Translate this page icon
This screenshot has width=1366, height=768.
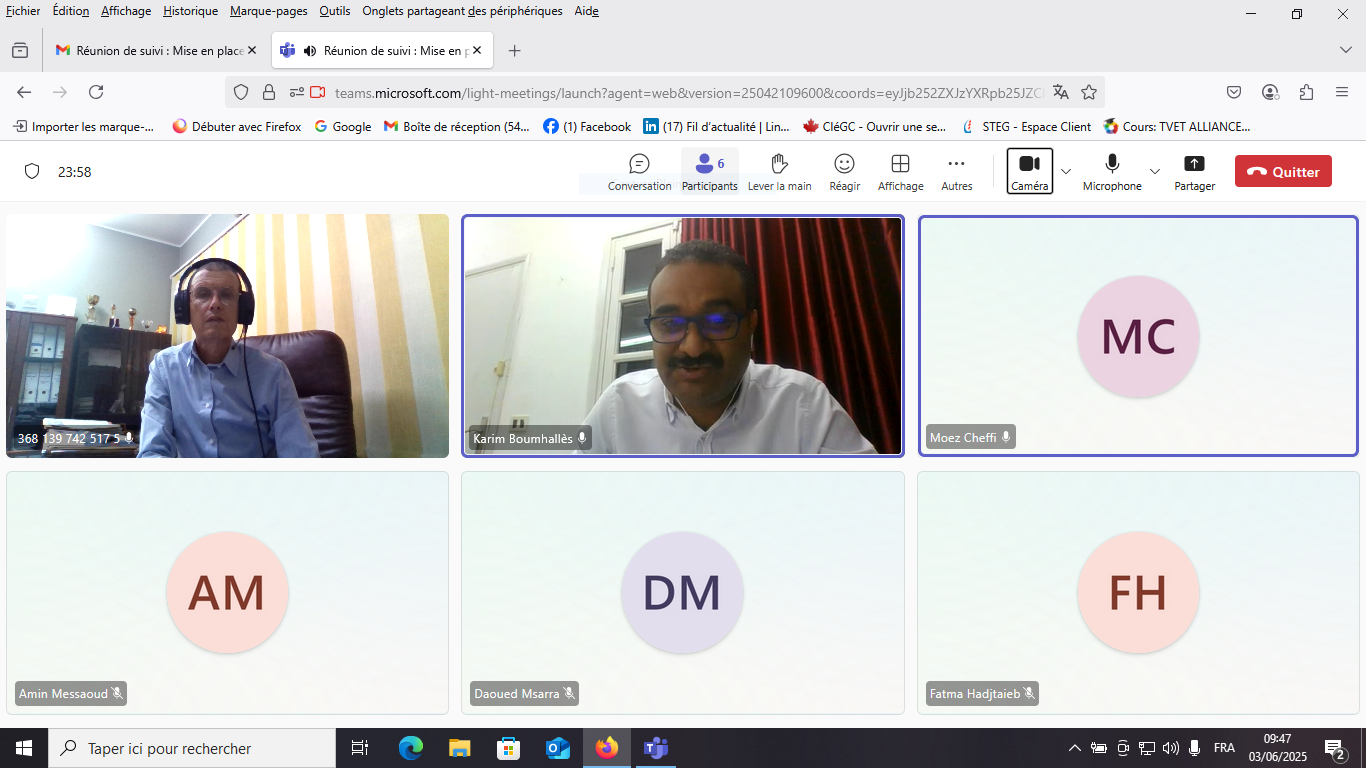point(1061,92)
